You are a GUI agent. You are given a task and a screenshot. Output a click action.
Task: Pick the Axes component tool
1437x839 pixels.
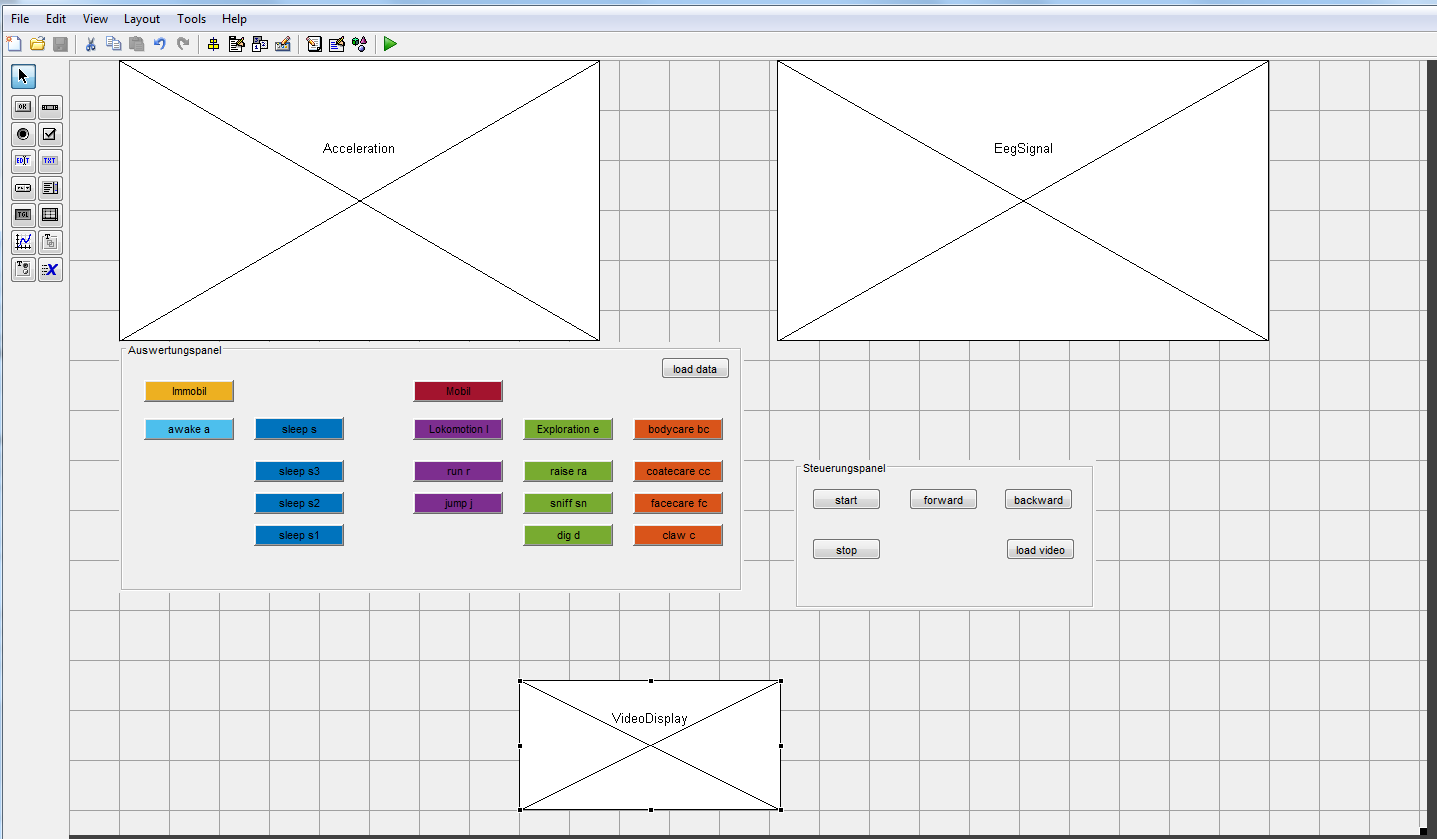pos(24,242)
